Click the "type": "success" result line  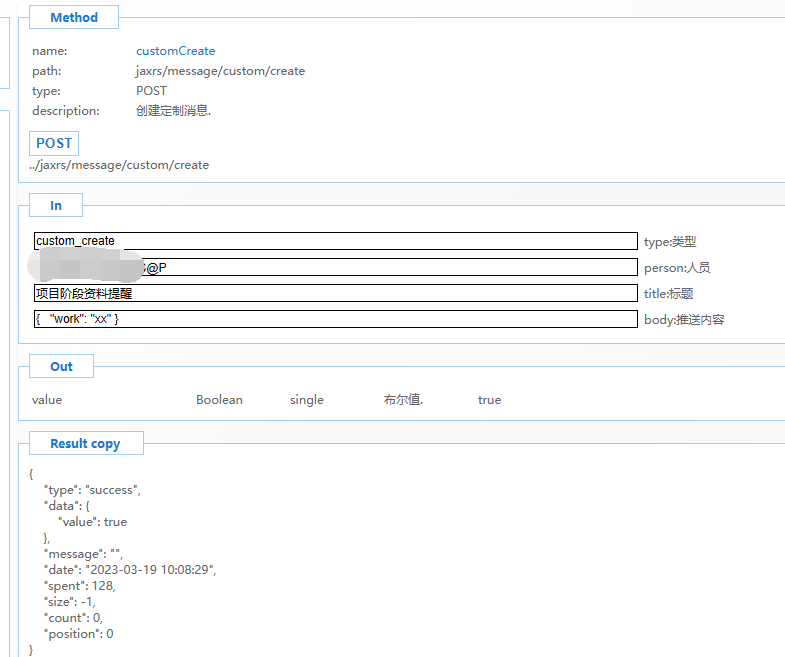pyautogui.click(x=92, y=489)
